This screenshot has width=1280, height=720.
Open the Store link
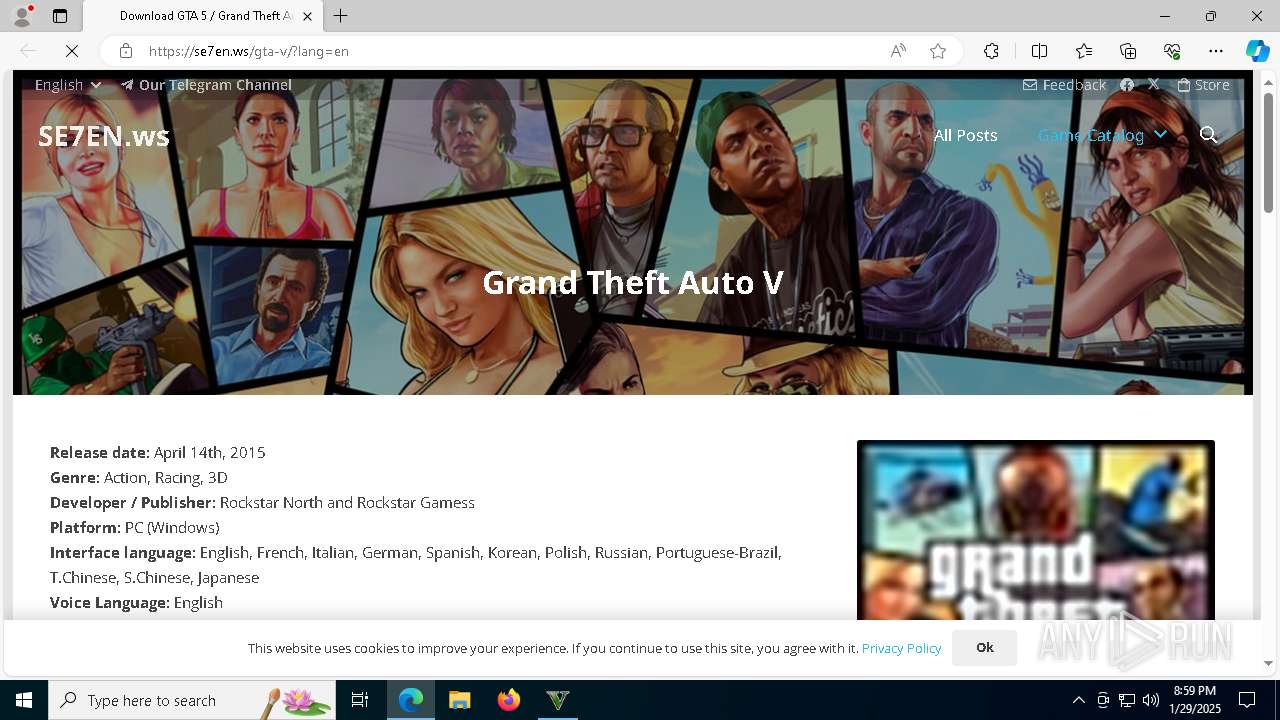(1203, 85)
